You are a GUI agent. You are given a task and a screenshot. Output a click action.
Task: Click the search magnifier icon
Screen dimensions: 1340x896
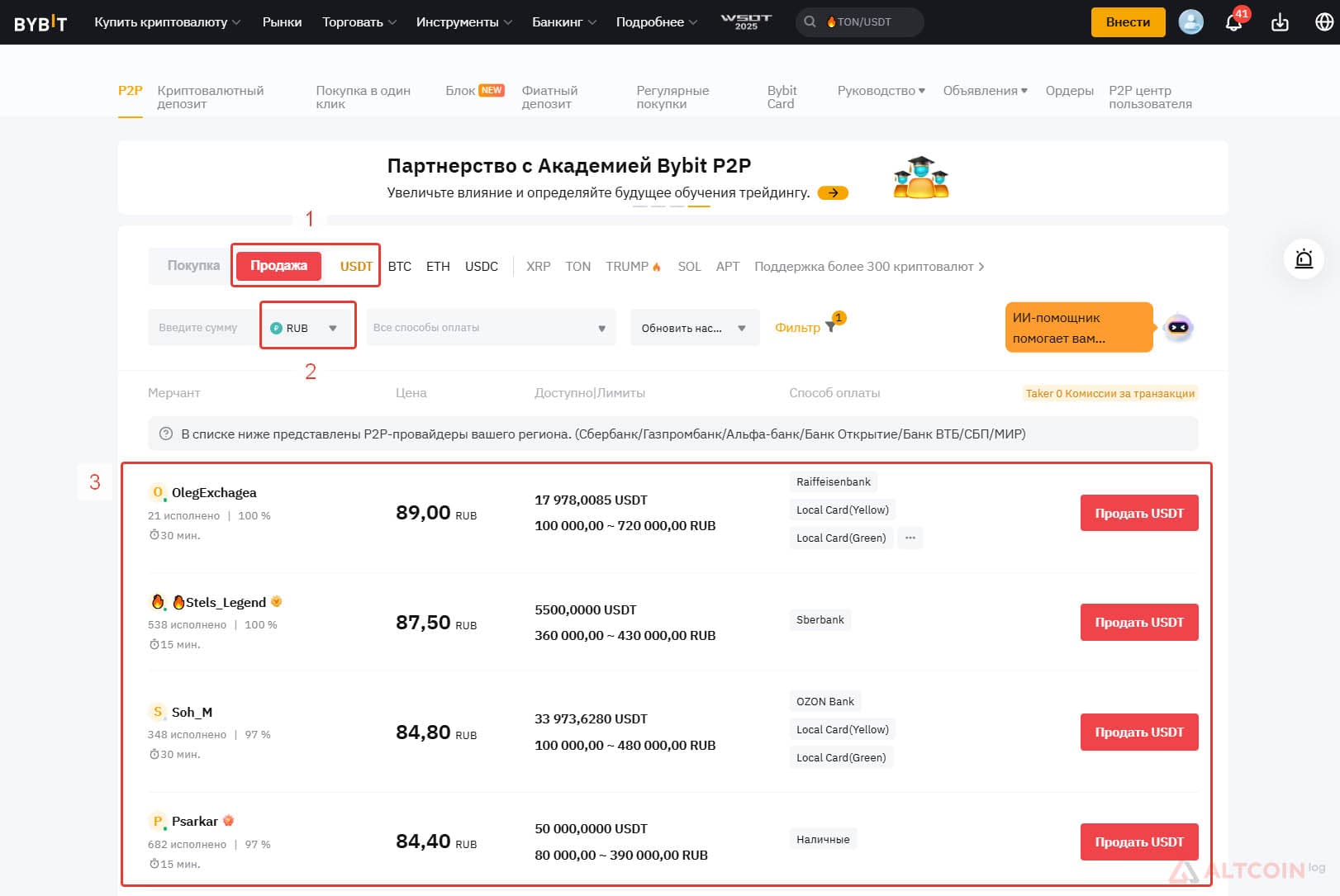point(810,22)
